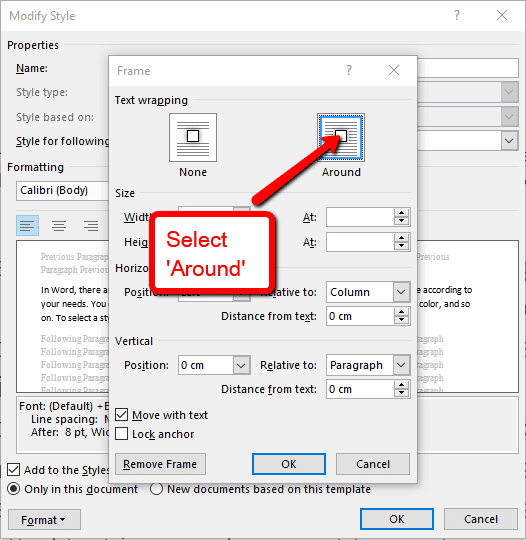Viewport: 526px width, 540px height.
Task: Click the Remove Frame button
Action: point(160,464)
